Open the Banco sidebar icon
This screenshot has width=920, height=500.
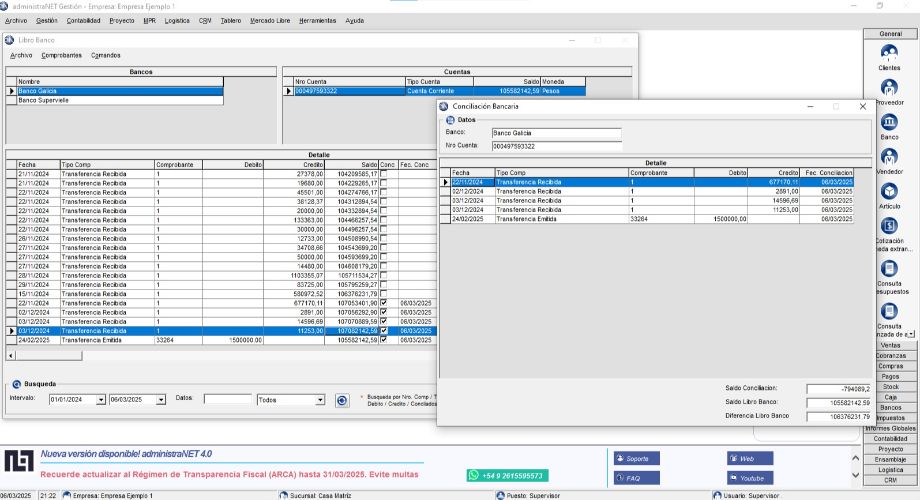tap(889, 122)
